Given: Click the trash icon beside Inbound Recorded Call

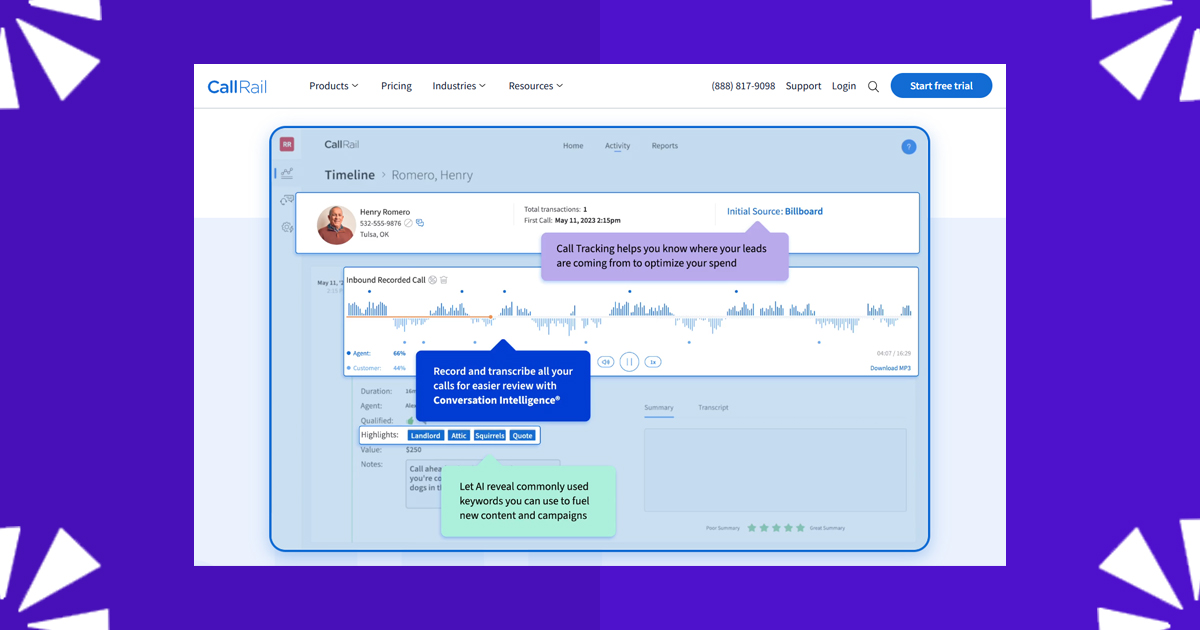Looking at the screenshot, I should pyautogui.click(x=444, y=280).
